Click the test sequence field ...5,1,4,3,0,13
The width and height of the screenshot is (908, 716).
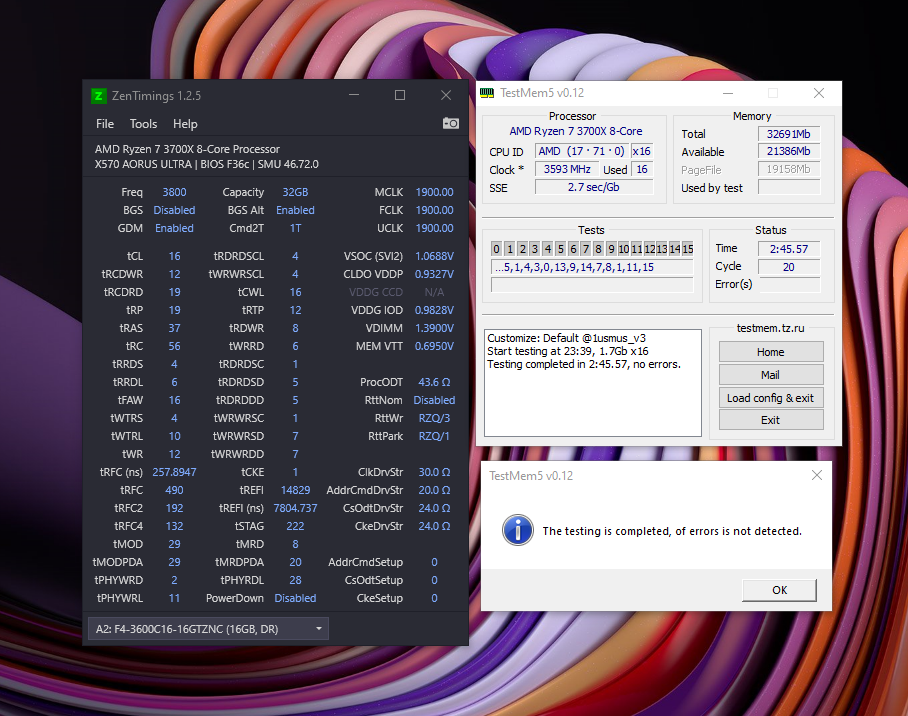592,267
